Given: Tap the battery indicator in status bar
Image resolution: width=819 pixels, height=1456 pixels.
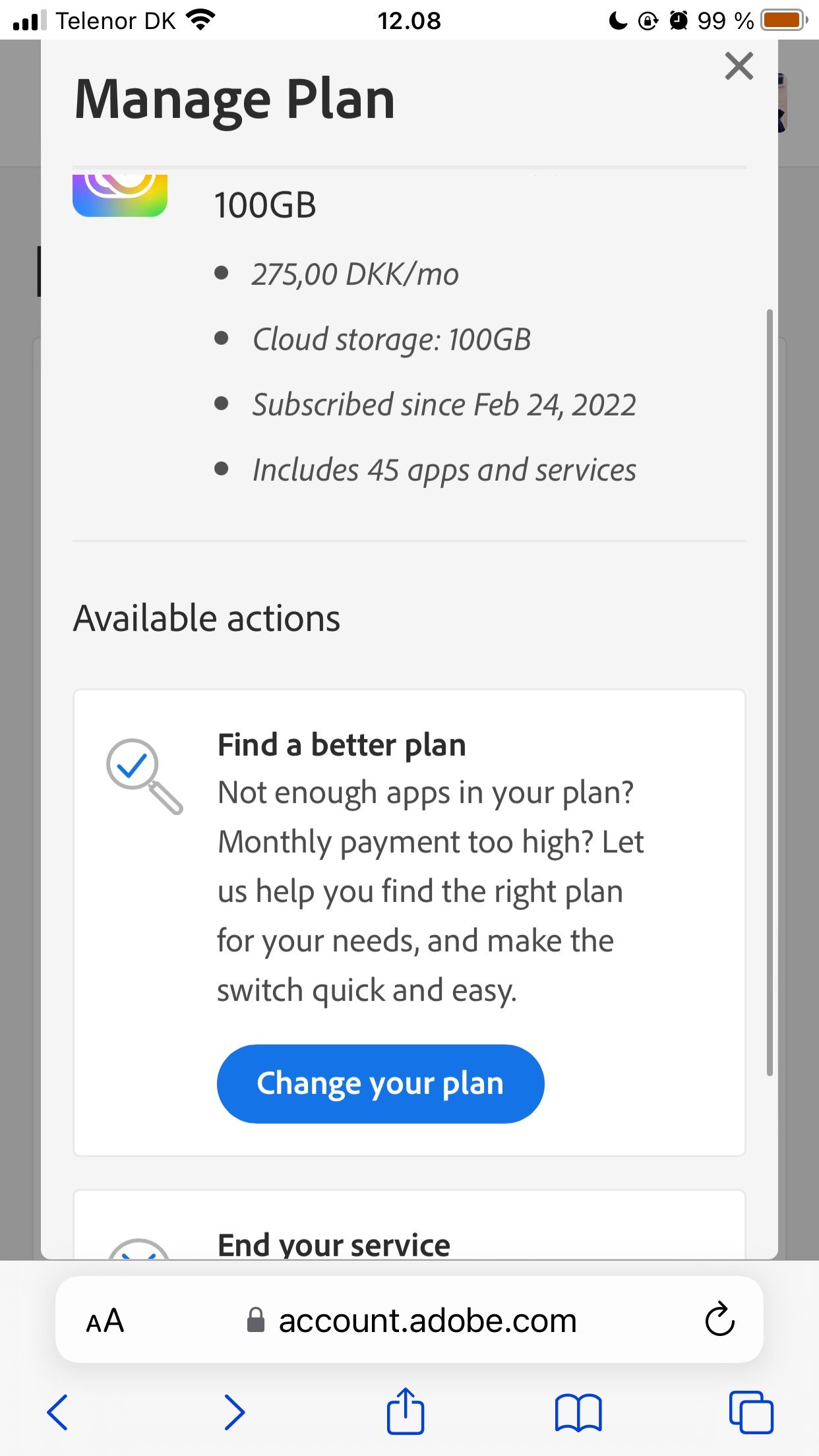Looking at the screenshot, I should point(784,20).
